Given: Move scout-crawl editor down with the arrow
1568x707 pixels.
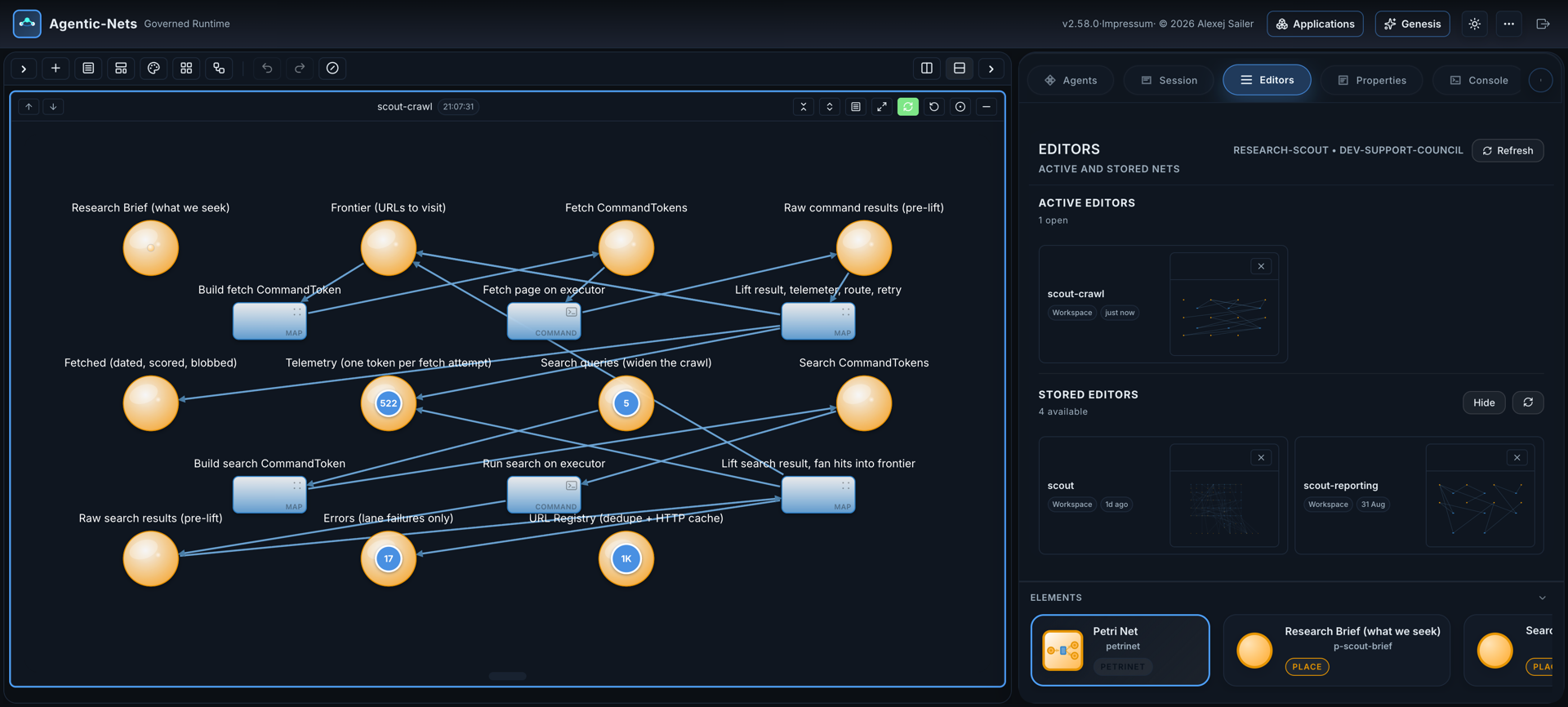Looking at the screenshot, I should coord(53,107).
